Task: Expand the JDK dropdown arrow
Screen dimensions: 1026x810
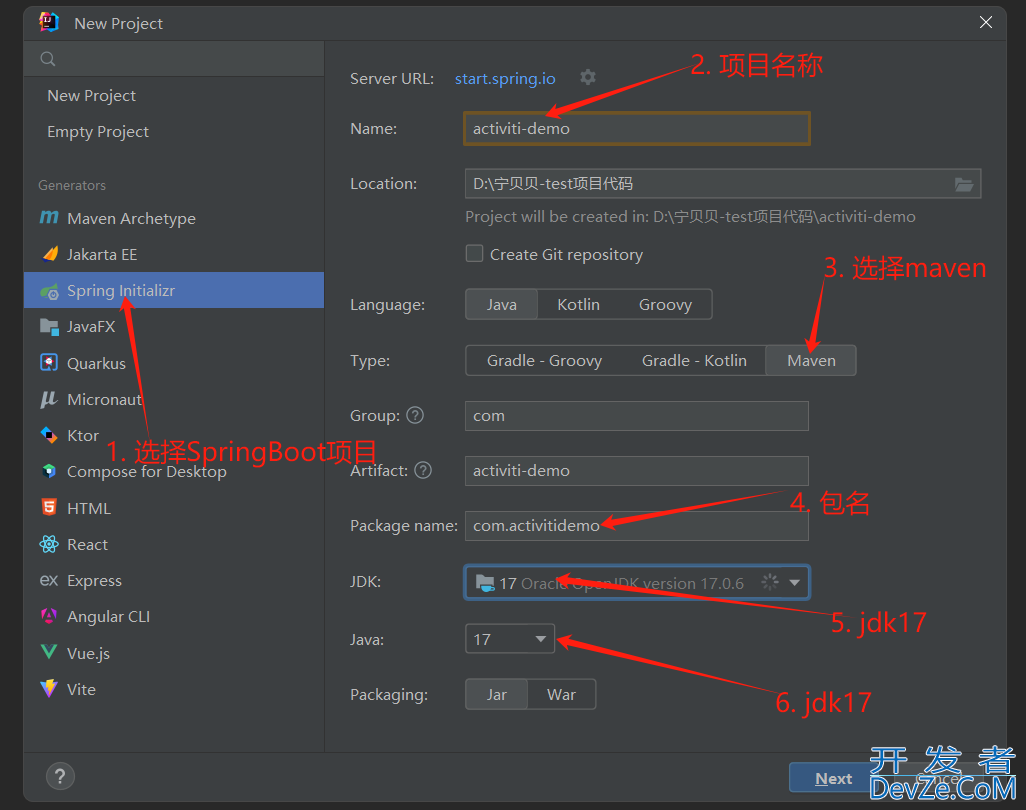Action: (x=794, y=582)
